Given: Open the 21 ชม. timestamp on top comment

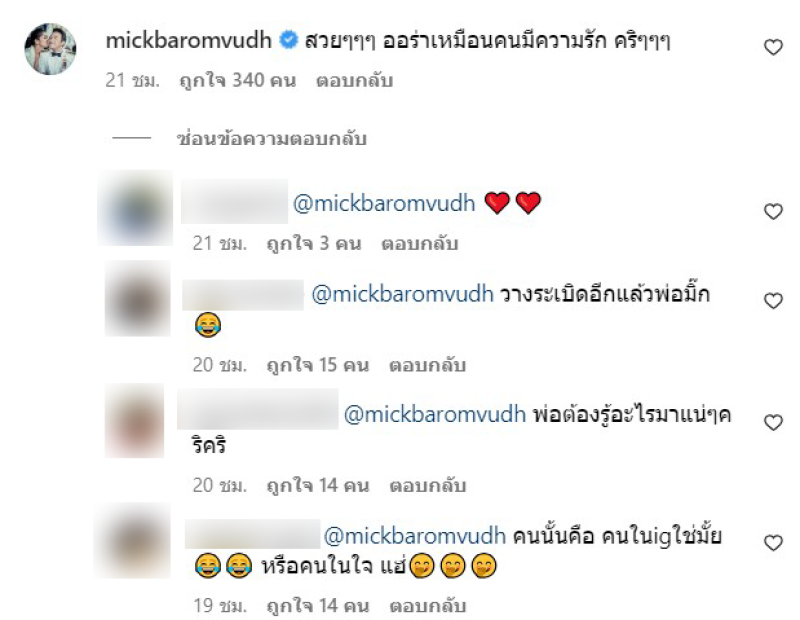Looking at the screenshot, I should click(133, 81).
